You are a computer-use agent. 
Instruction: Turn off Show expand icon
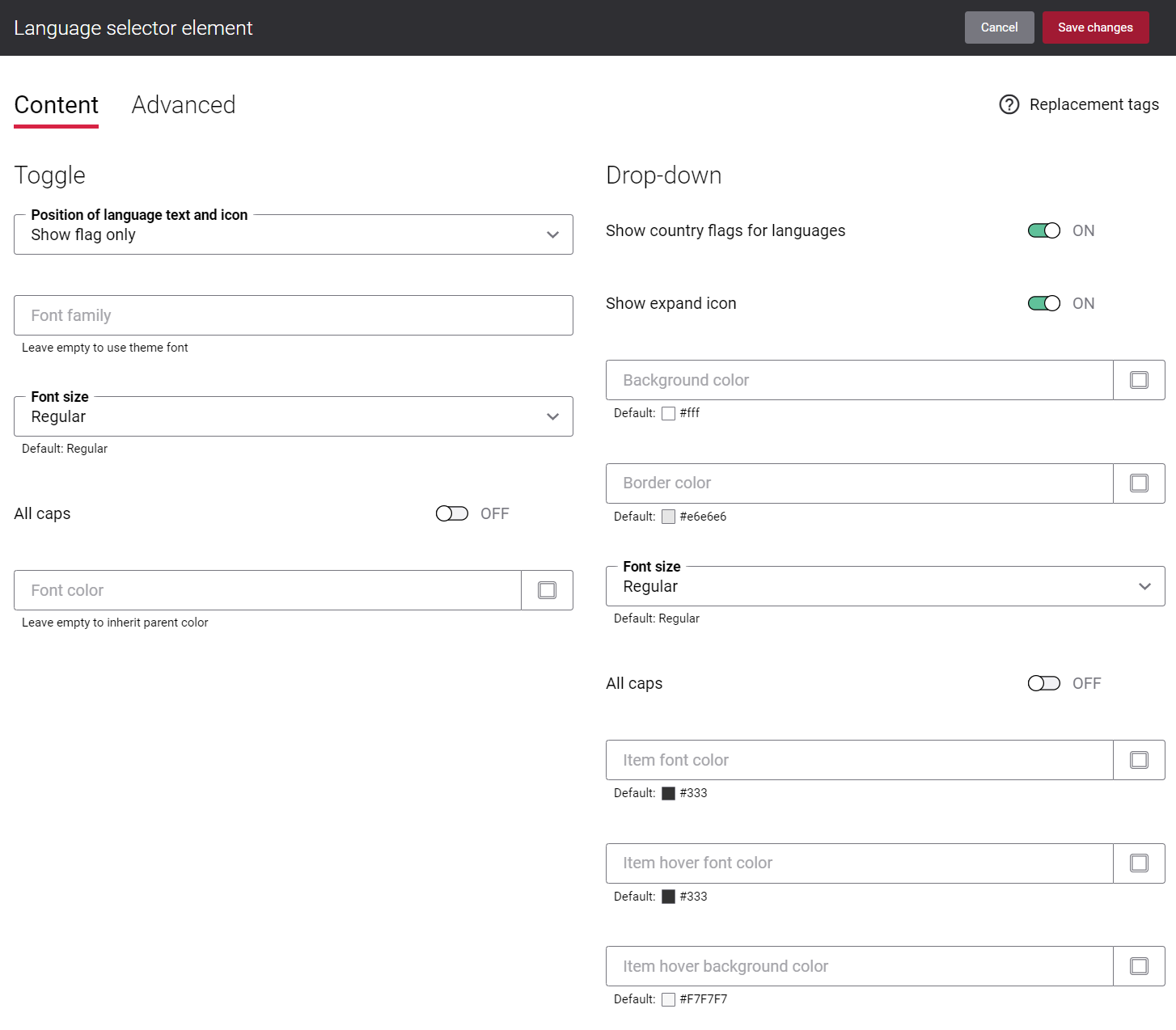[1043, 303]
